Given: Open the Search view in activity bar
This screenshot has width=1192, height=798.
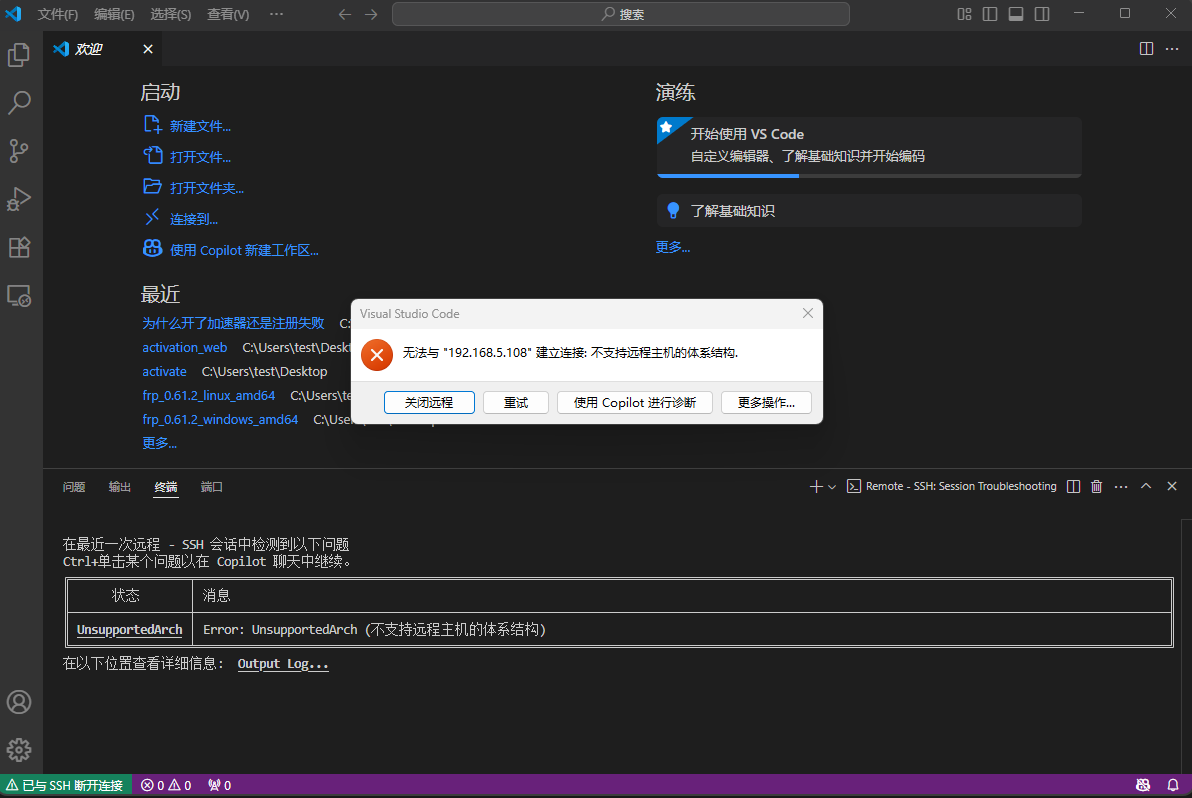Looking at the screenshot, I should 19,102.
